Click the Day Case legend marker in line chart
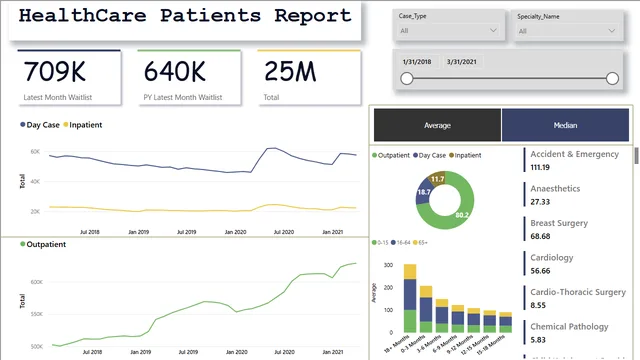 pos(23,124)
